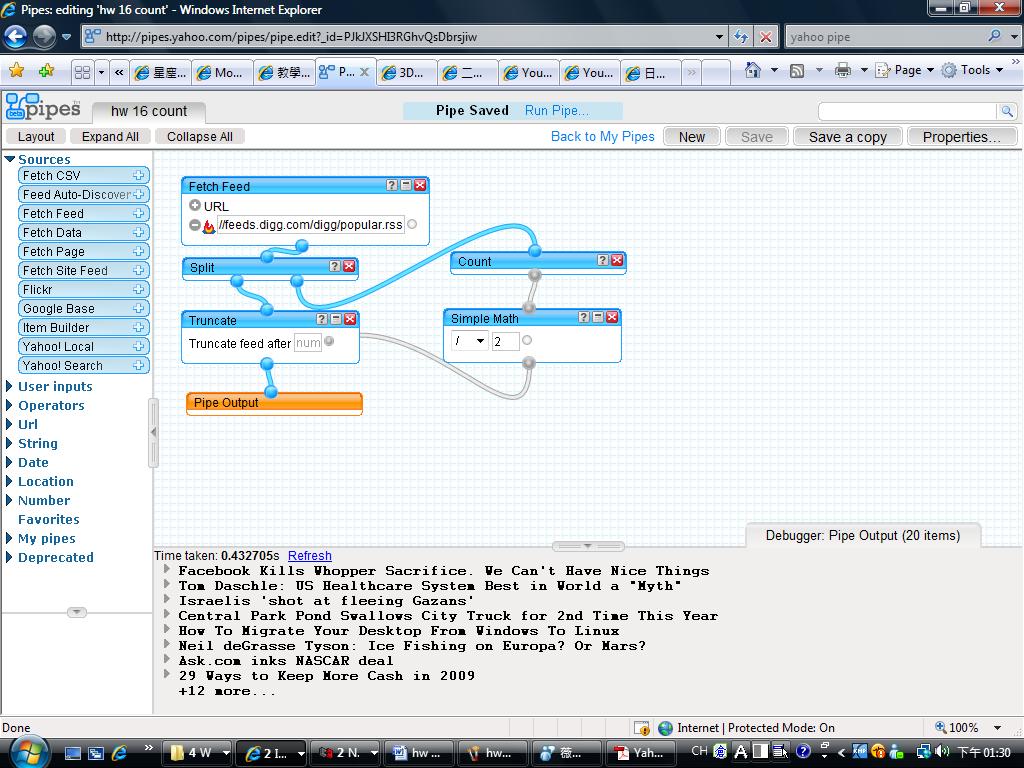Click Collapse All button
Screen dimensions: 1024x768
pyautogui.click(x=200, y=136)
